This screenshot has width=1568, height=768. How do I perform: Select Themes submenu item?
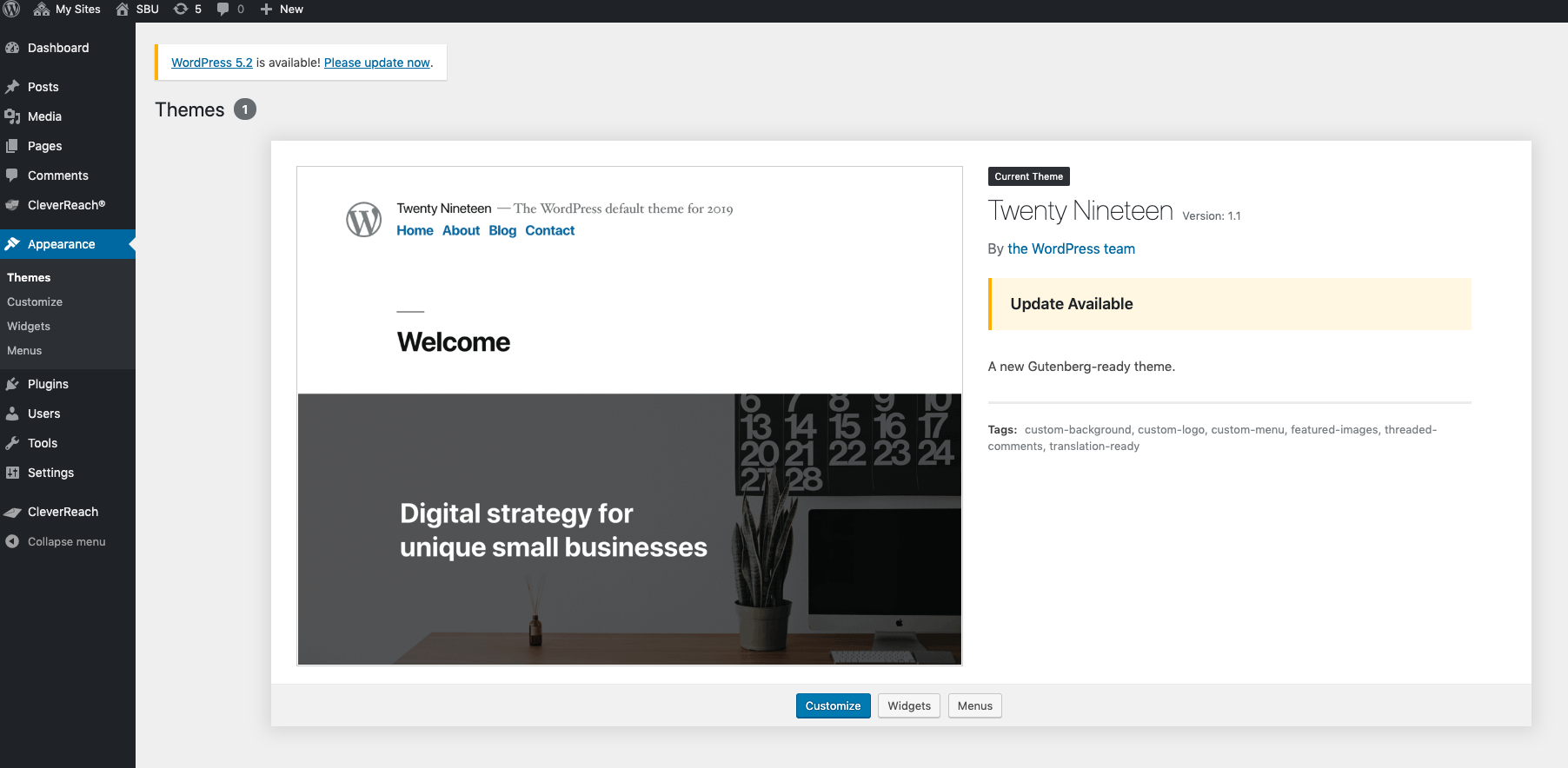point(29,278)
